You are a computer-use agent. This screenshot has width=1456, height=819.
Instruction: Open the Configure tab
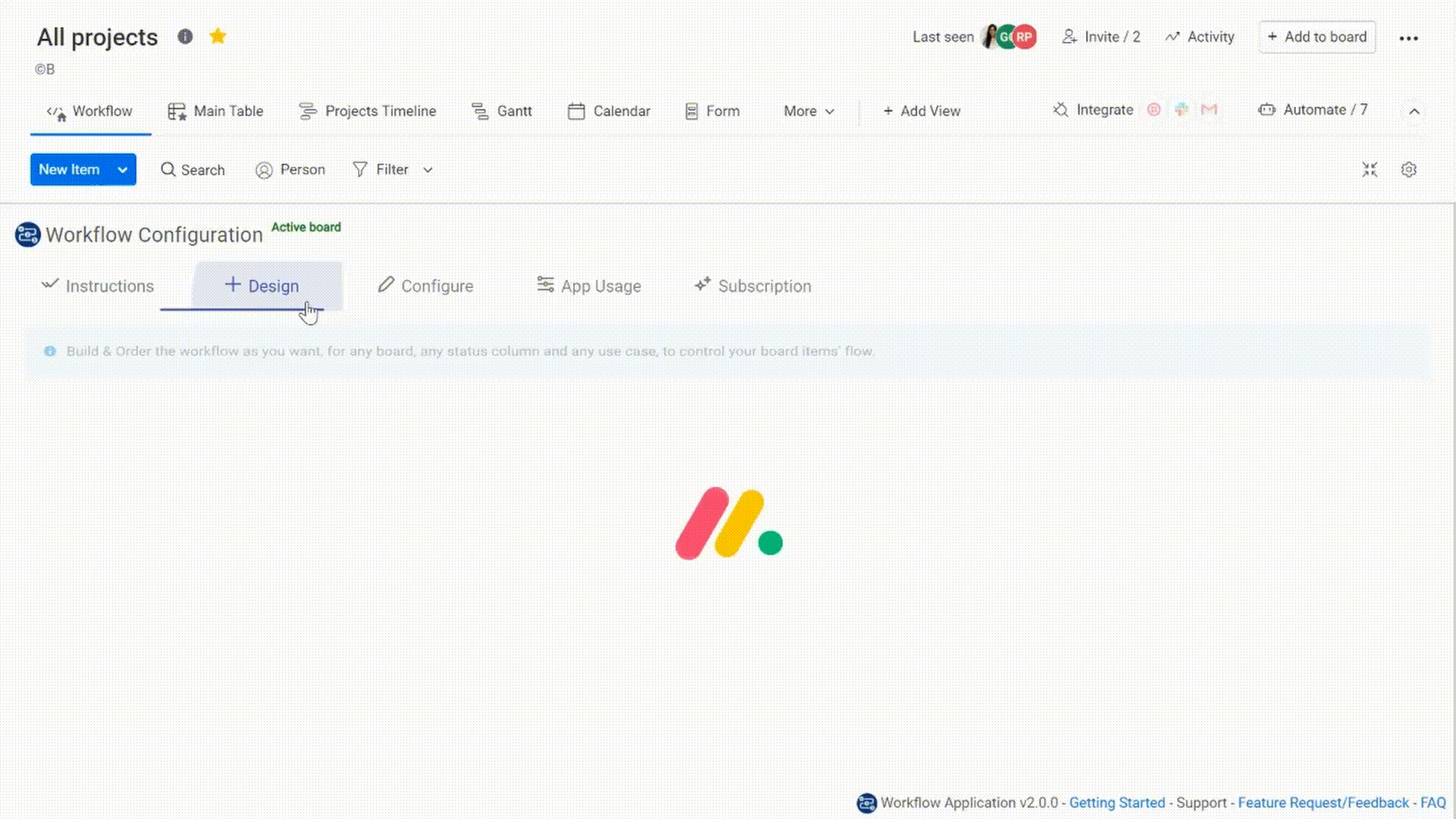pyautogui.click(x=425, y=286)
